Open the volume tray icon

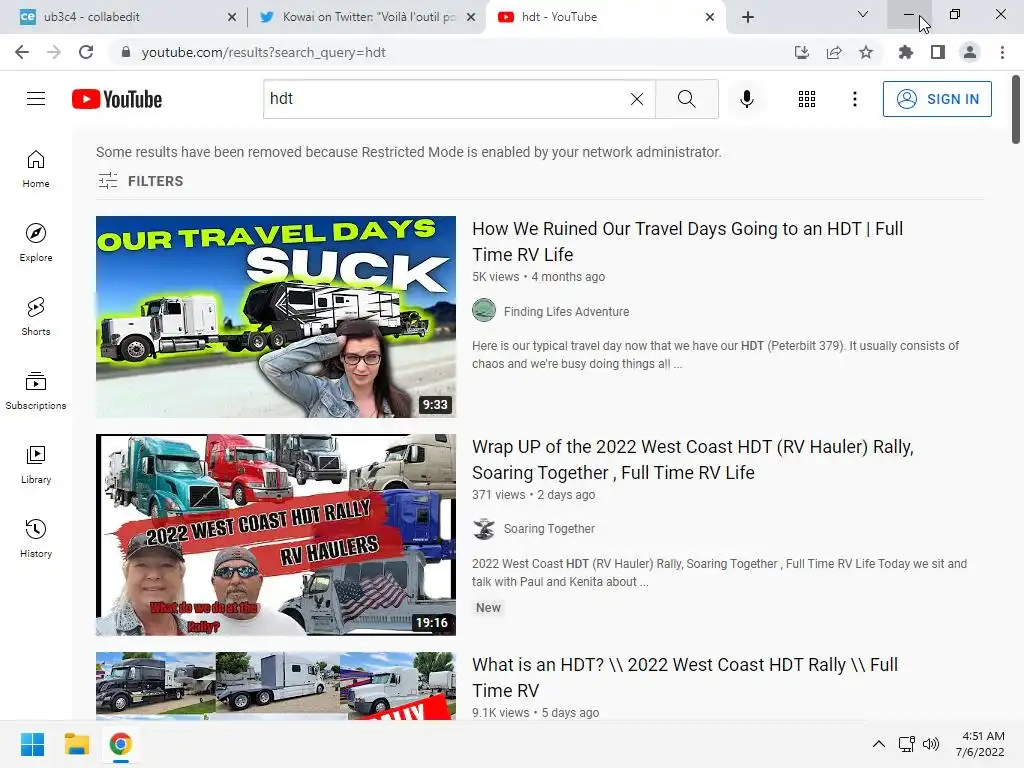tap(931, 744)
